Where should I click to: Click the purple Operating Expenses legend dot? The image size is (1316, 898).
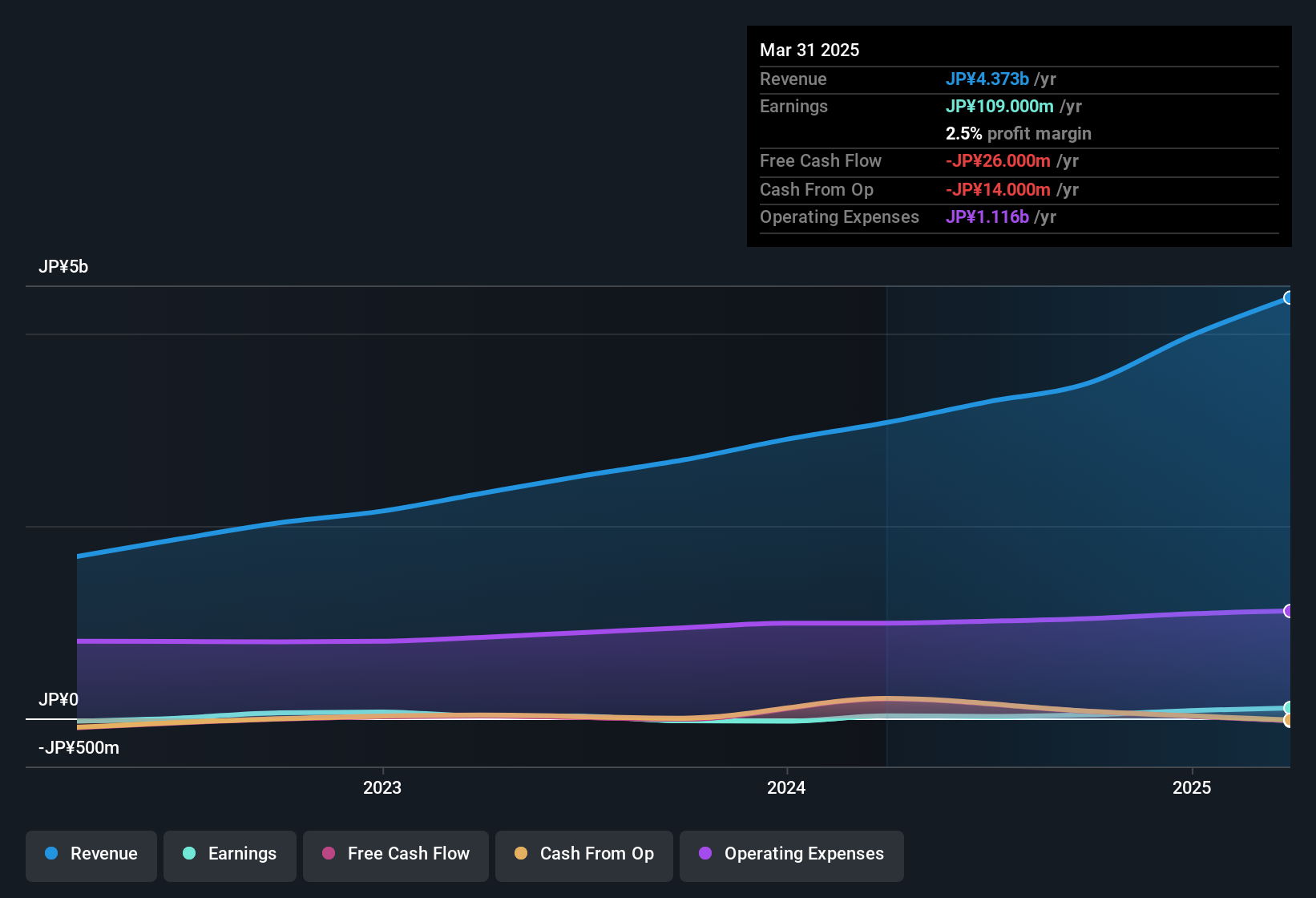pos(705,853)
